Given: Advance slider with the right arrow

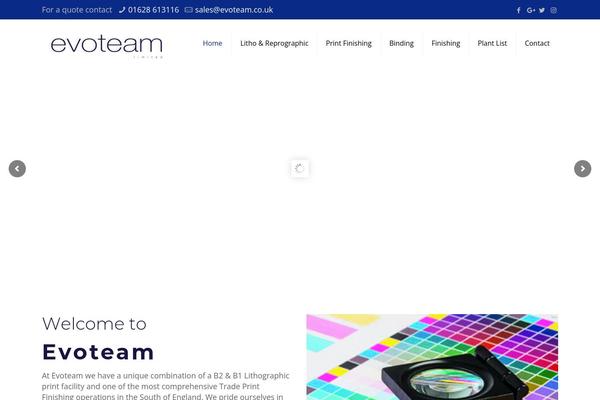Looking at the screenshot, I should [x=582, y=168].
